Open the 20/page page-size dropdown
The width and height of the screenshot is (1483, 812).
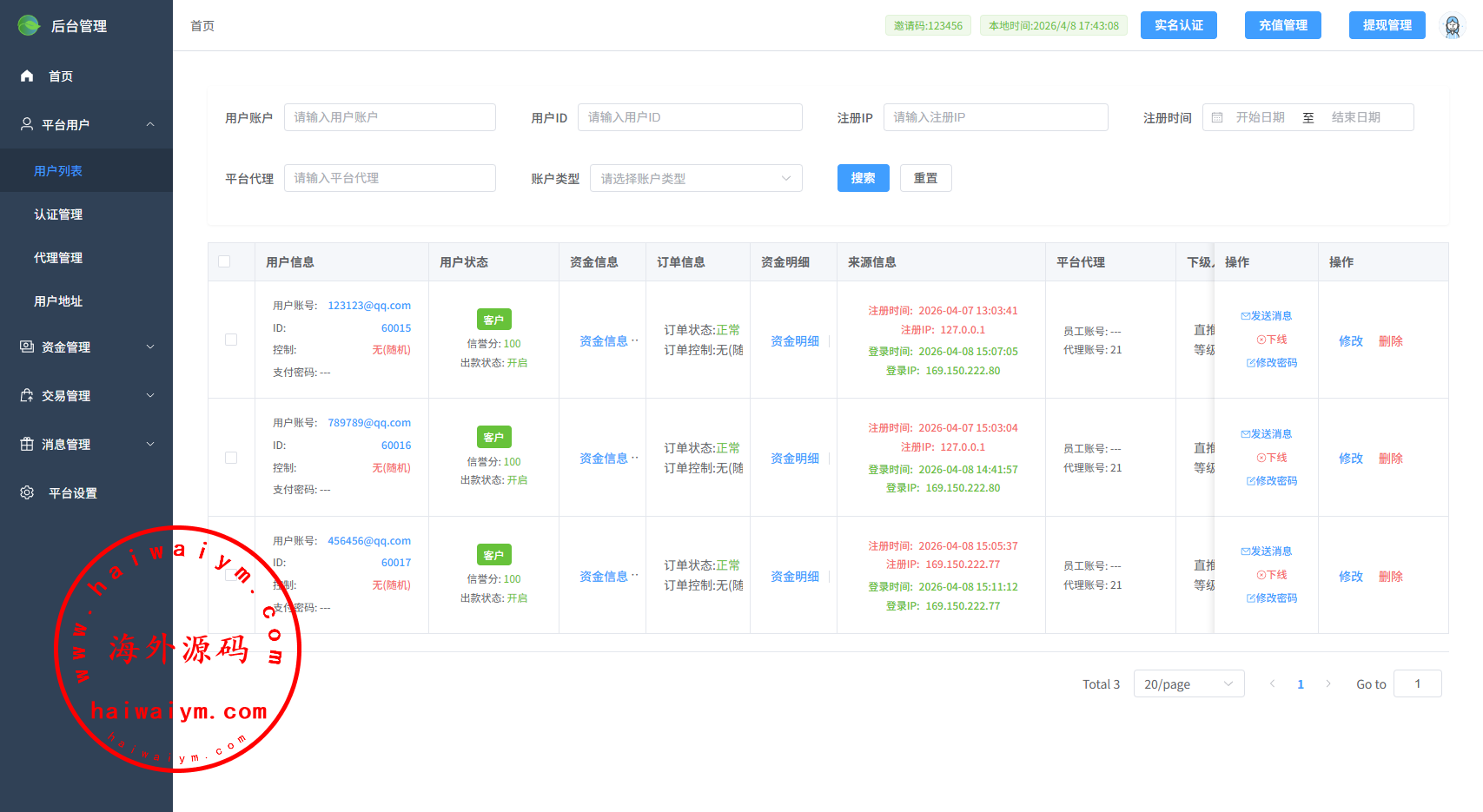pyautogui.click(x=1188, y=683)
